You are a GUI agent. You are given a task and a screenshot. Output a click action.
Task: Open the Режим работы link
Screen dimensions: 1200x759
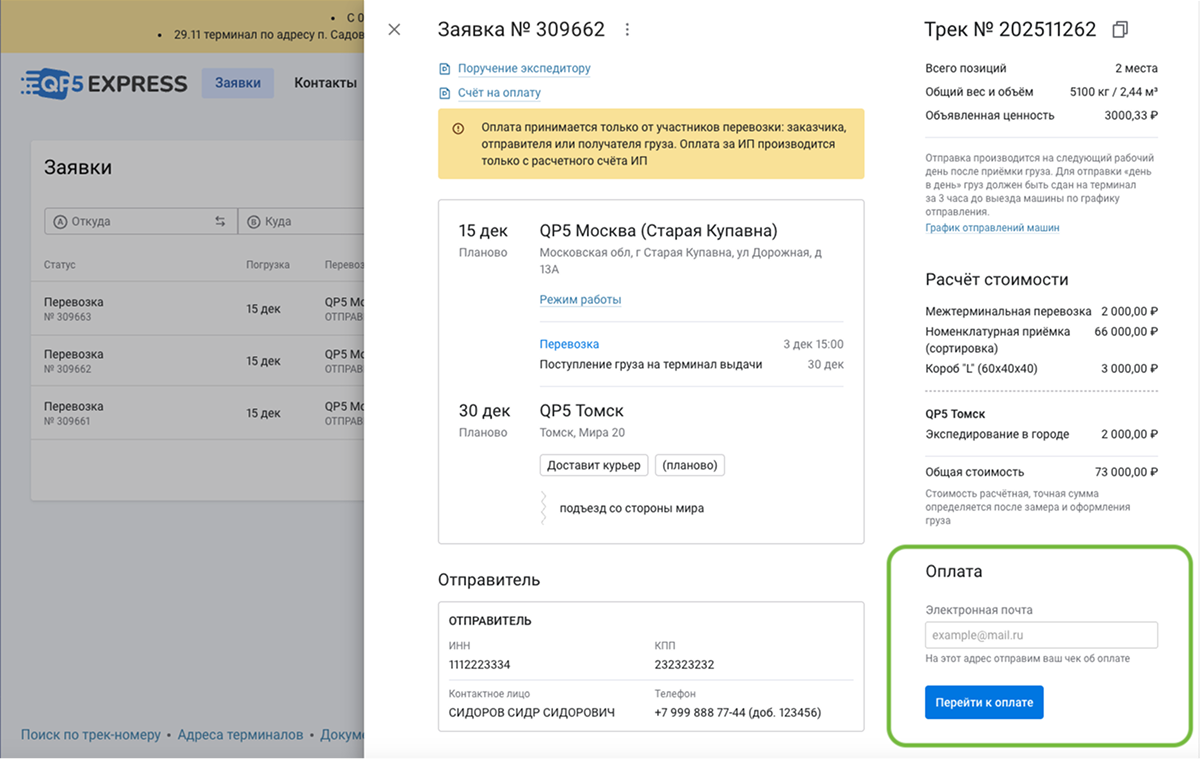[x=580, y=300]
